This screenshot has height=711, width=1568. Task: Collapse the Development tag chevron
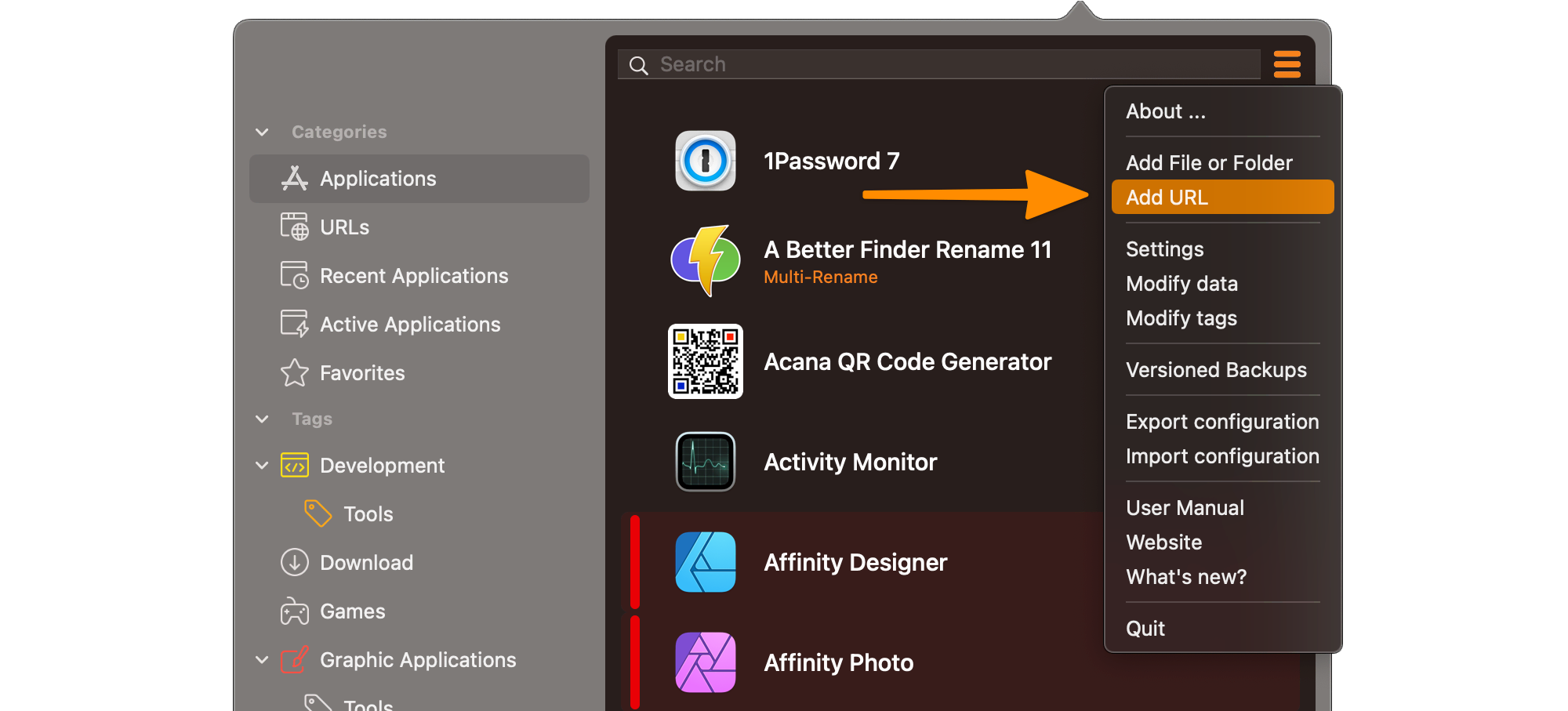(263, 466)
